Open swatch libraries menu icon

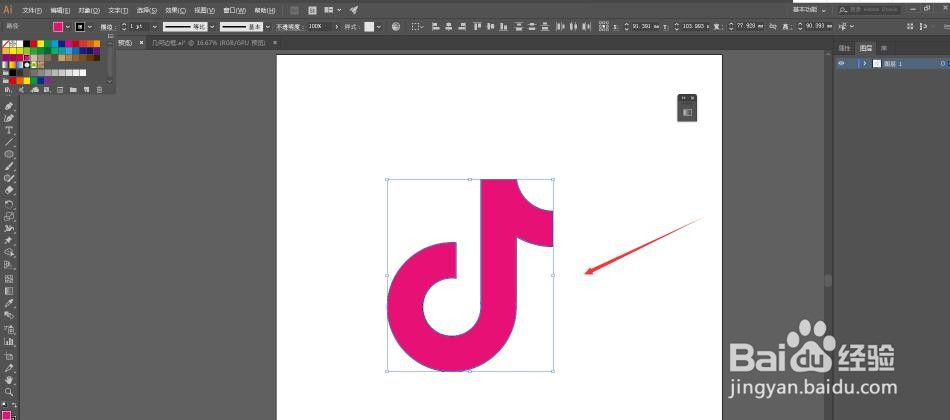click(x=7, y=90)
